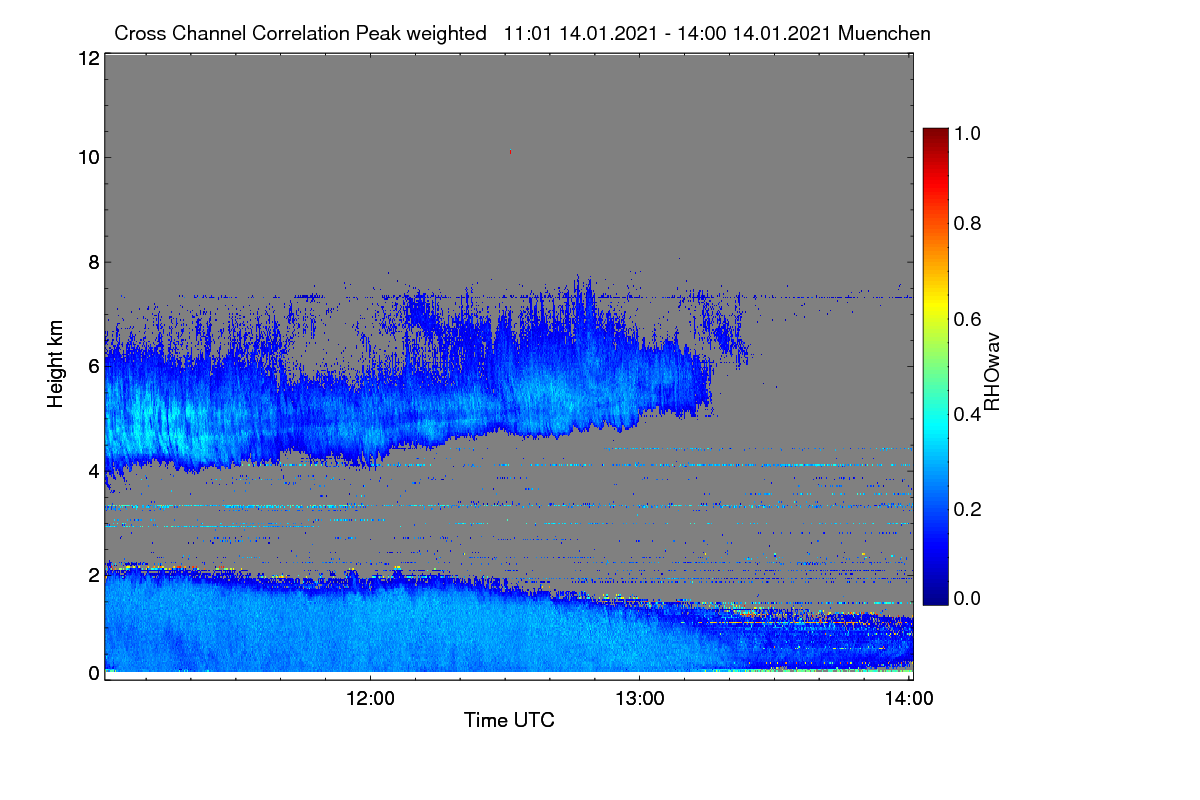Click the isolated red pixel near 10 km
The width and height of the screenshot is (1200, 800).
510,152
